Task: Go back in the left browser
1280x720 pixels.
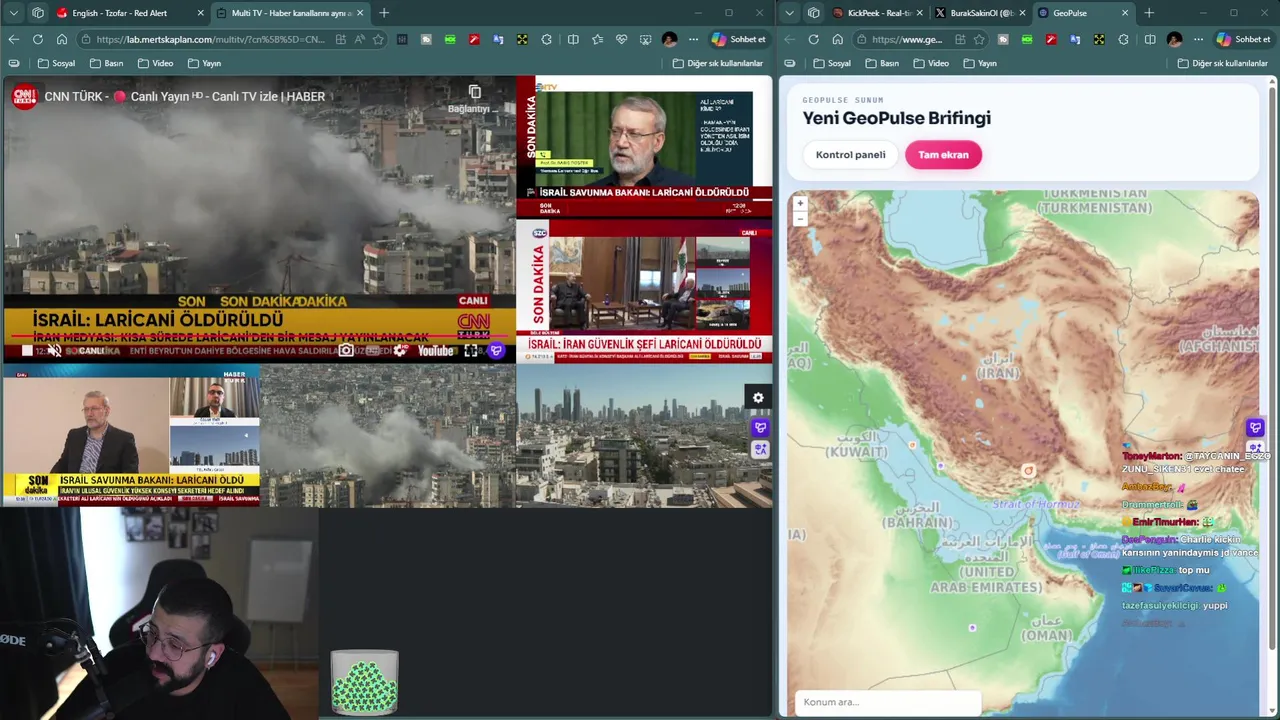Action: click(x=14, y=39)
